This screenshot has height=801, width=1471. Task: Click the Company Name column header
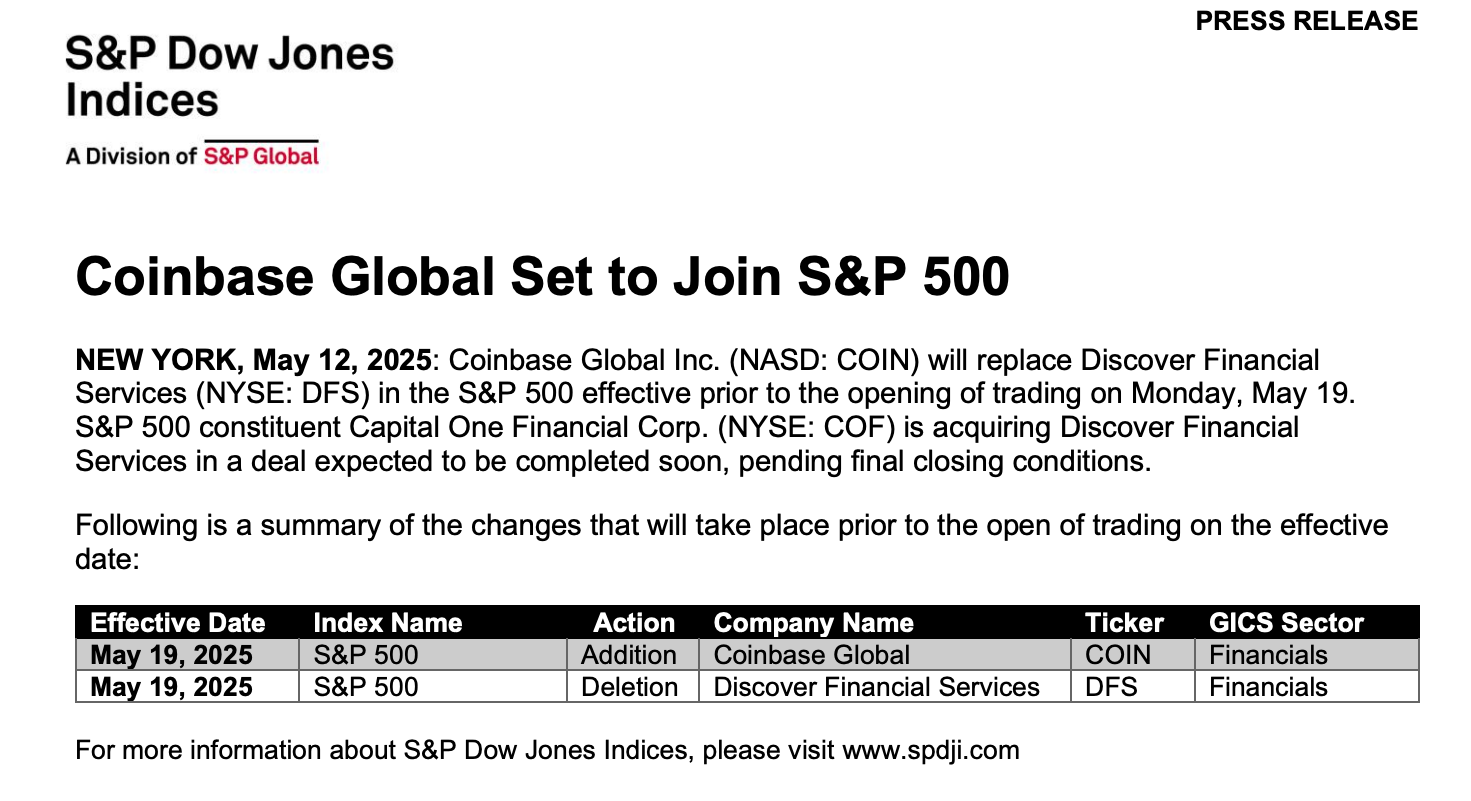pos(814,623)
